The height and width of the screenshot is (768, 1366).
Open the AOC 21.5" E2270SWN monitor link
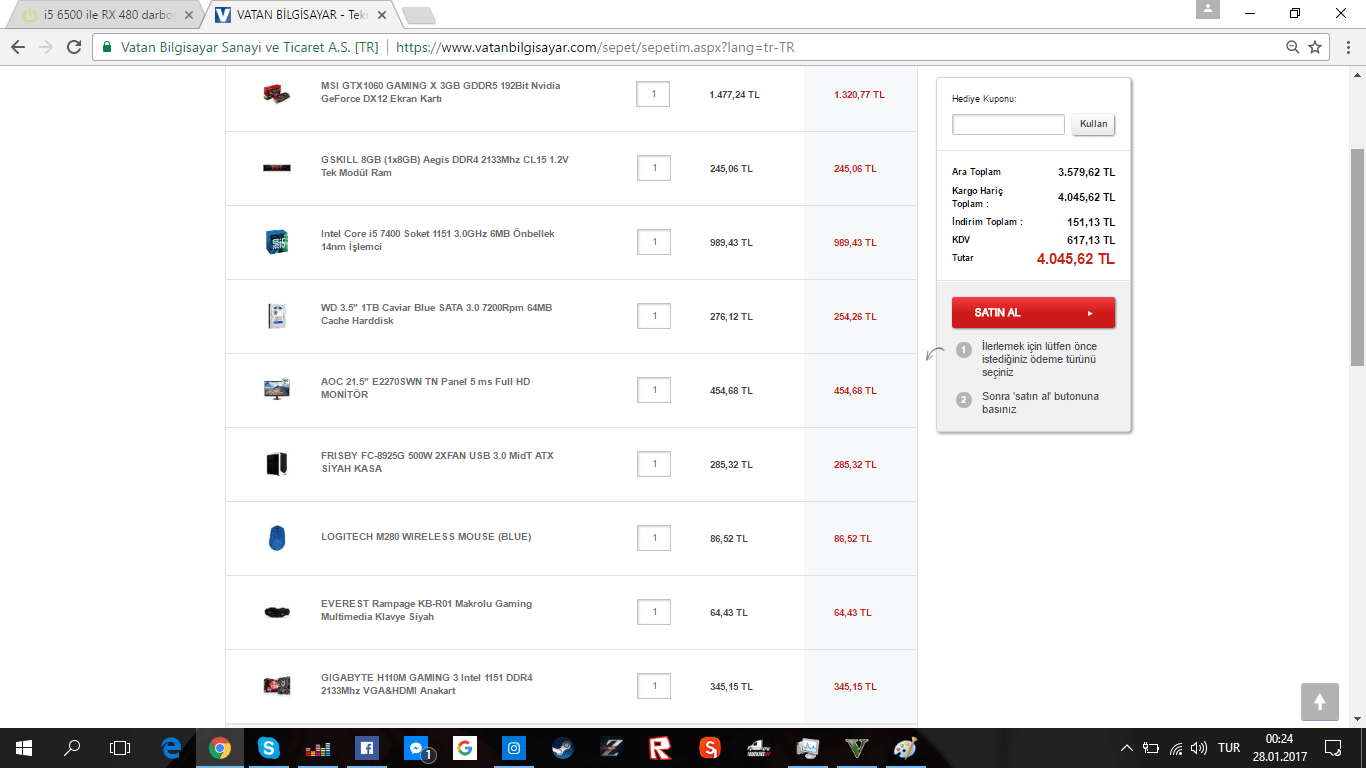click(x=425, y=388)
